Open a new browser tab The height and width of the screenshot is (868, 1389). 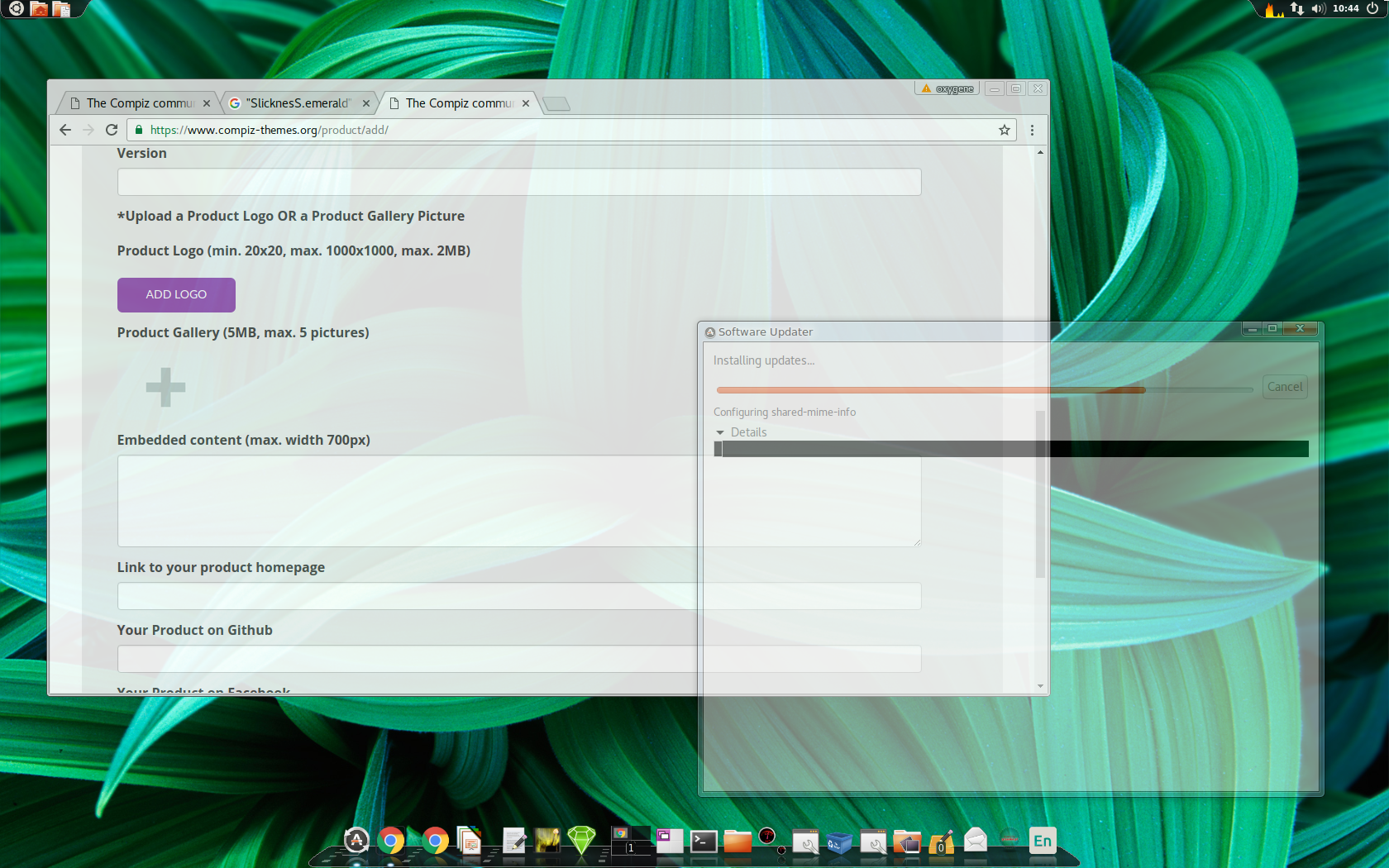coord(556,103)
